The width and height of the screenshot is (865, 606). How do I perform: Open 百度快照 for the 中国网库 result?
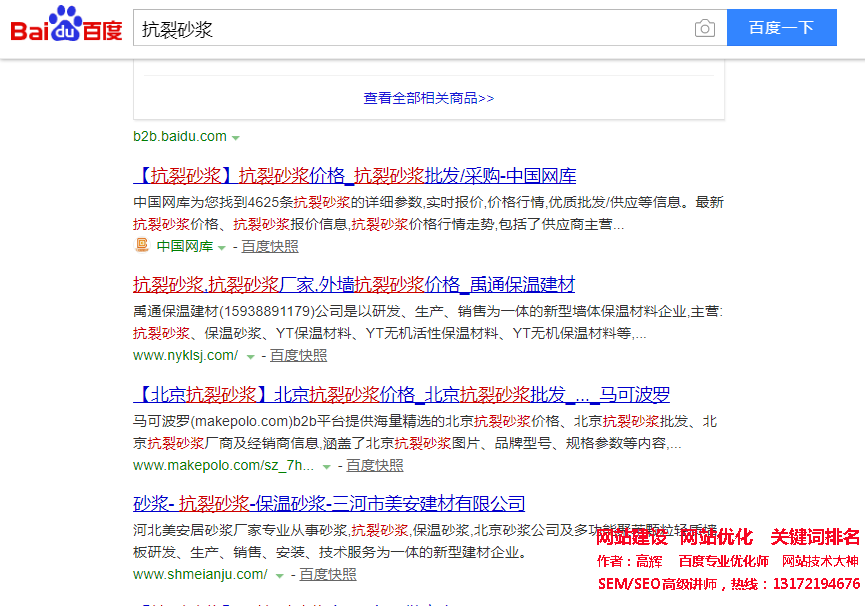(269, 246)
